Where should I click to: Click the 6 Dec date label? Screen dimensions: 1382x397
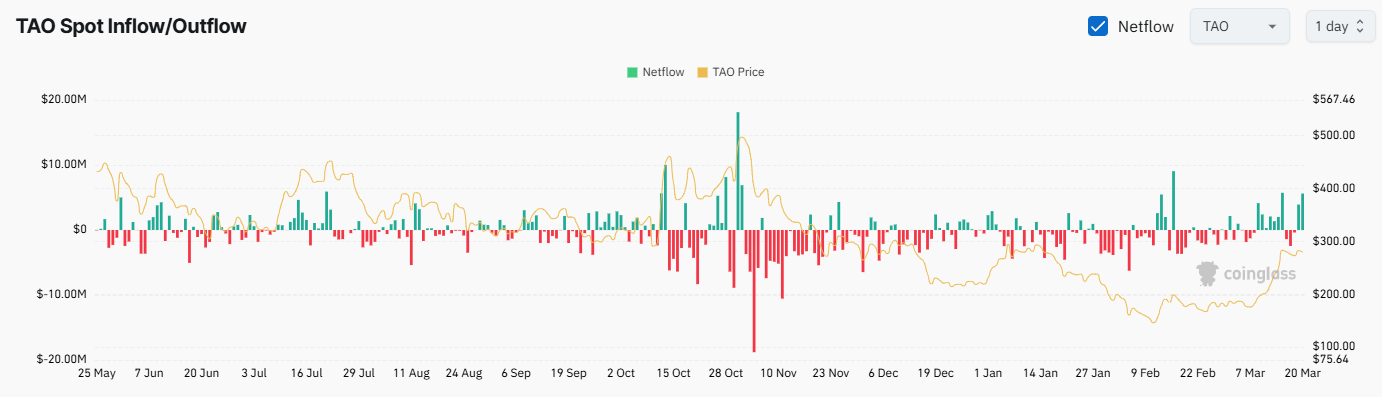tap(883, 373)
